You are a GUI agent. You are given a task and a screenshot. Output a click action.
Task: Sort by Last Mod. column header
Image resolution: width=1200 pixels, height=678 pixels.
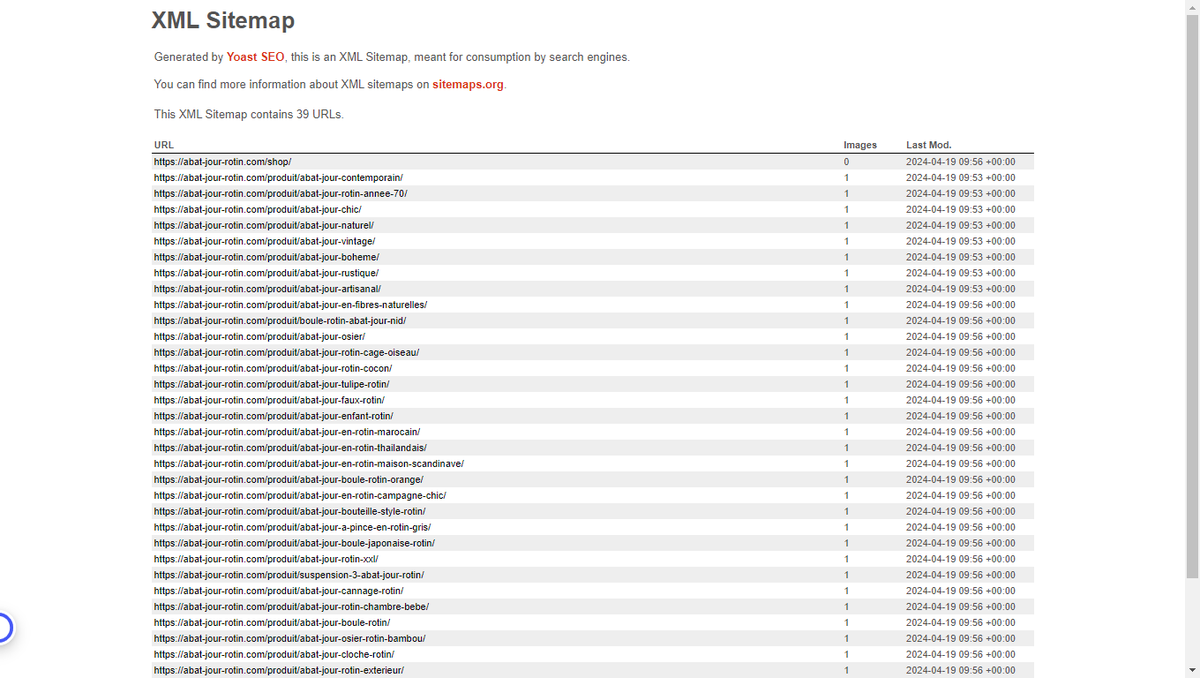click(929, 145)
